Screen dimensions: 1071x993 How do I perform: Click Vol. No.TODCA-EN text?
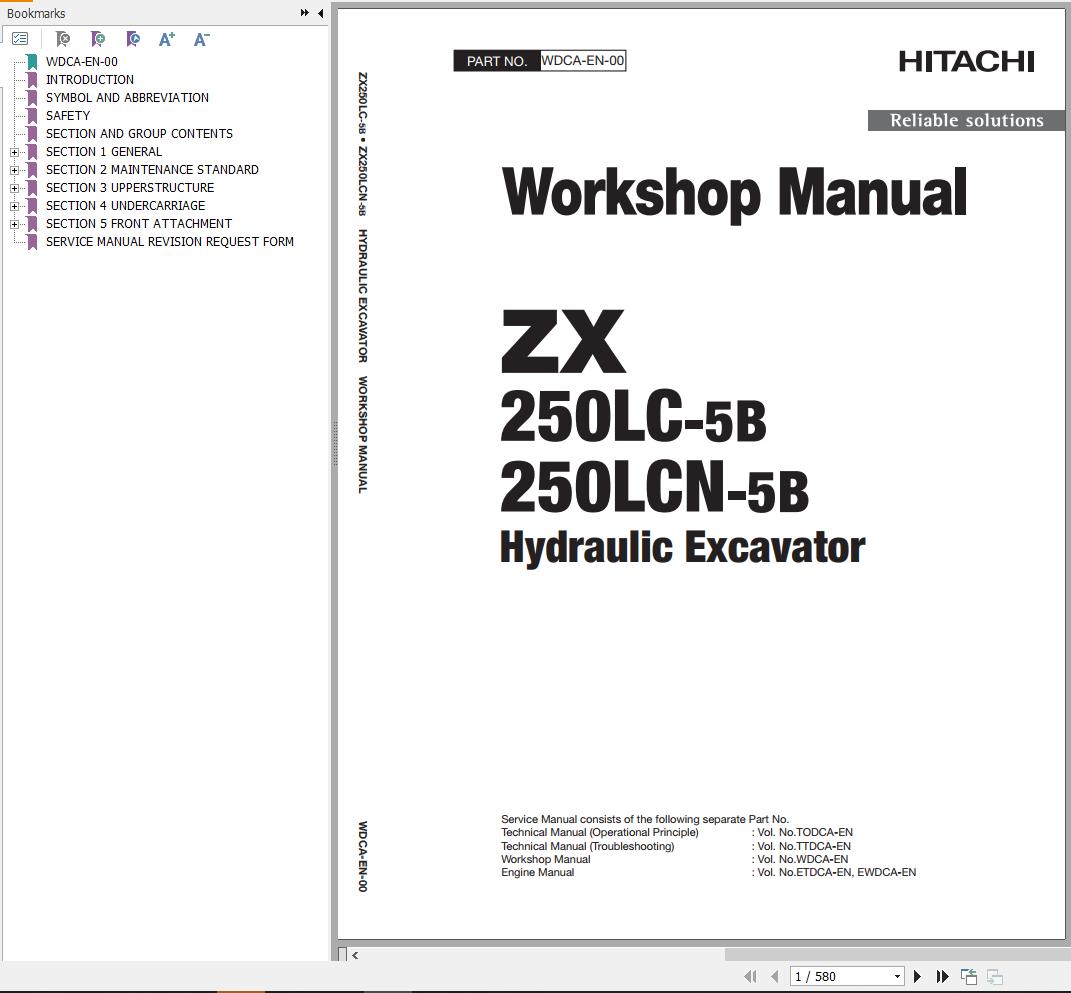(x=805, y=832)
